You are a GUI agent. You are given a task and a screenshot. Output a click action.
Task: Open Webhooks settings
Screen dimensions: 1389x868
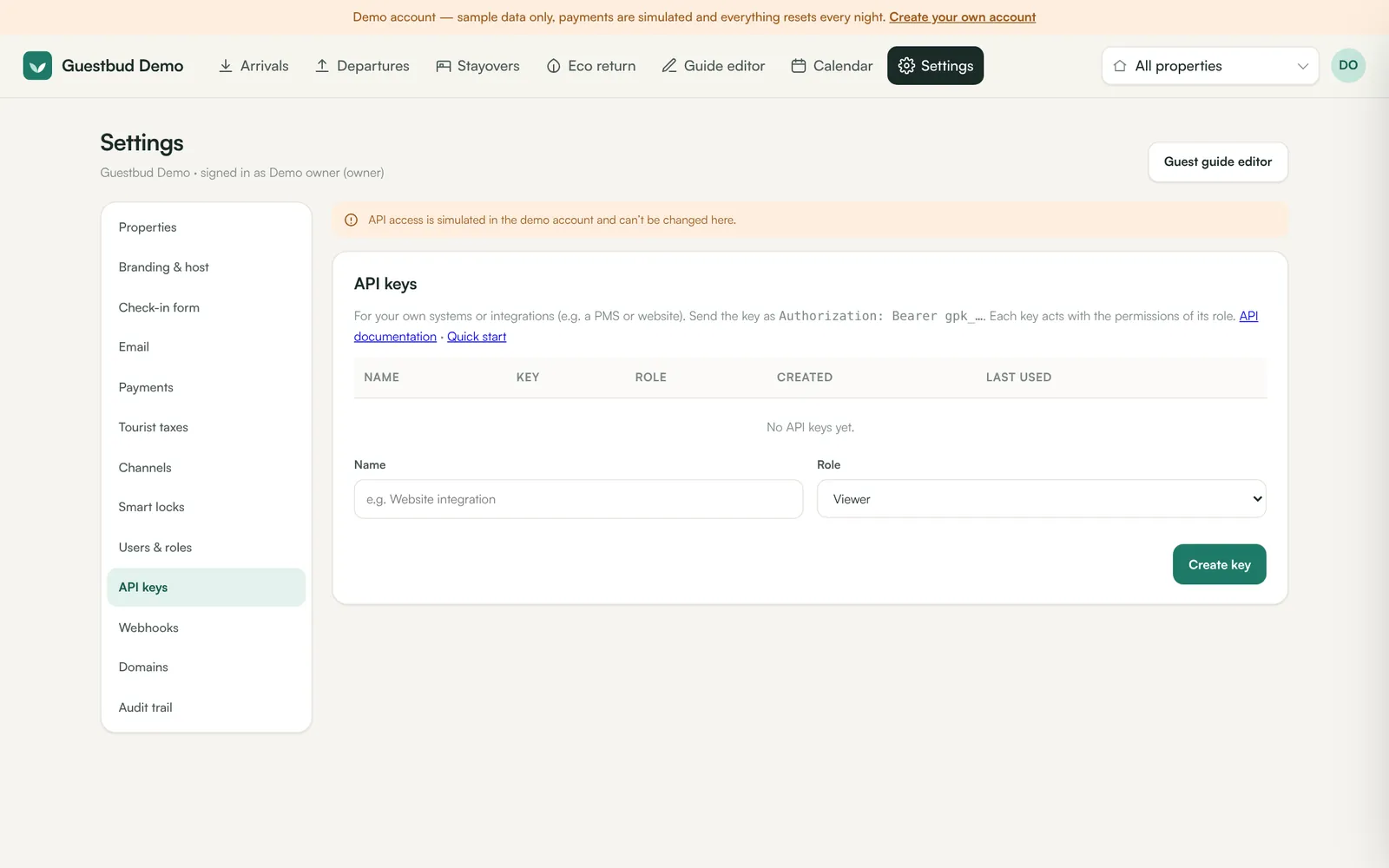click(206, 628)
